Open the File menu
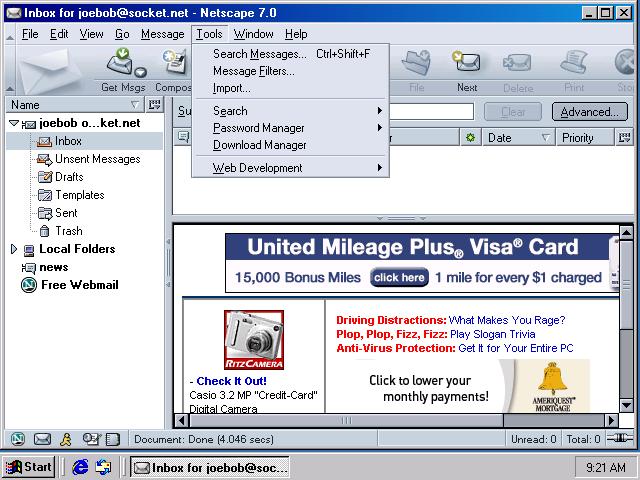Image resolution: width=640 pixels, height=480 pixels. click(x=30, y=34)
